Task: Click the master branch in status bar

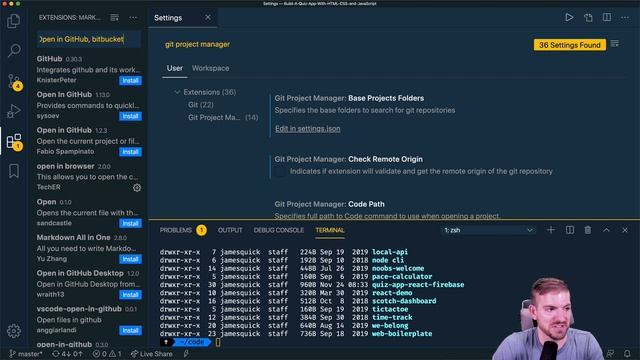Action: tap(26, 354)
